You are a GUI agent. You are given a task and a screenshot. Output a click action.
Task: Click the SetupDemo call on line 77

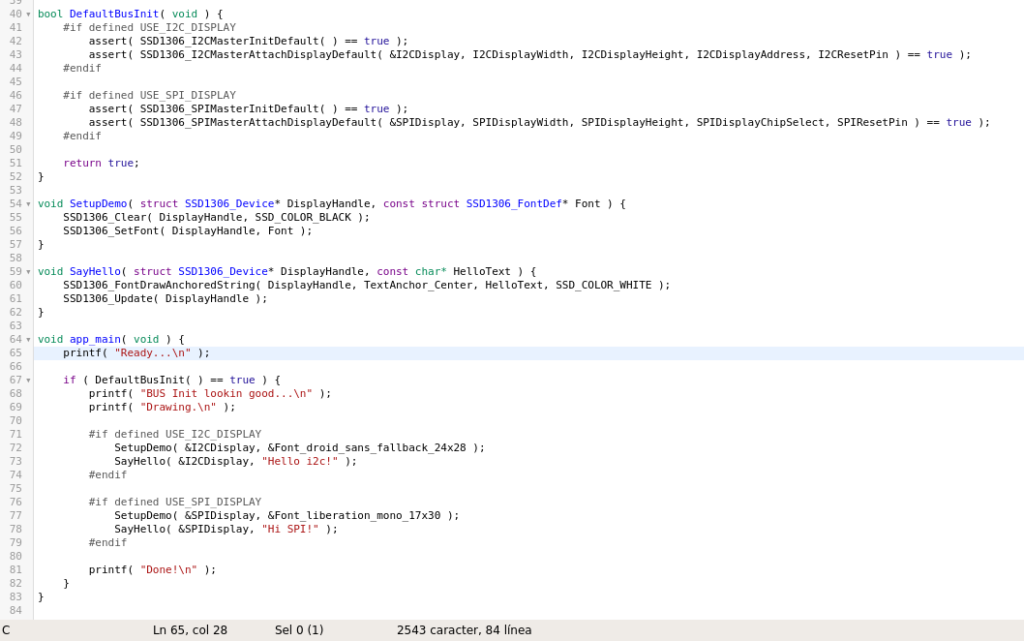[x=143, y=516]
